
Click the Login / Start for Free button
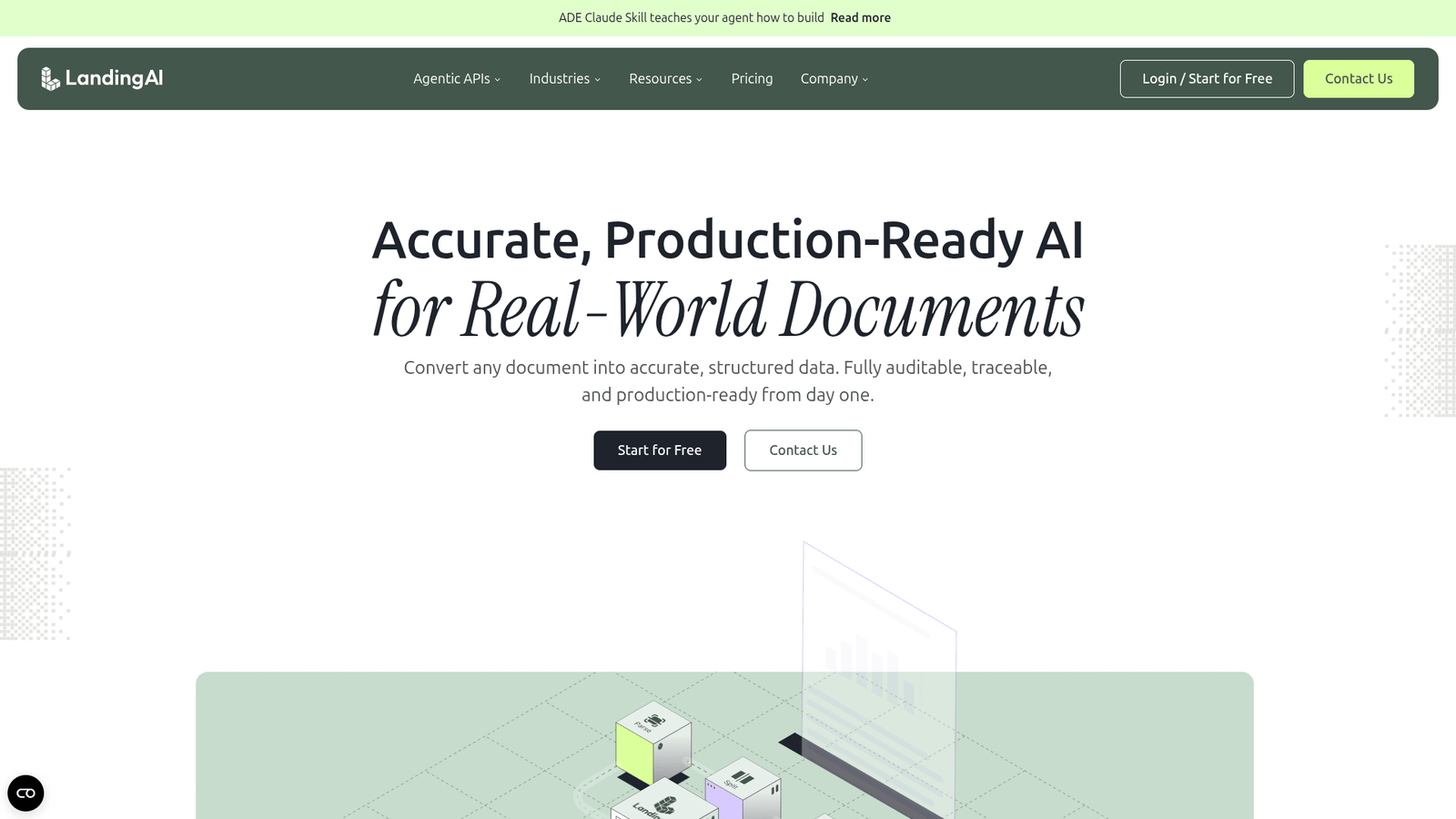coord(1207,79)
